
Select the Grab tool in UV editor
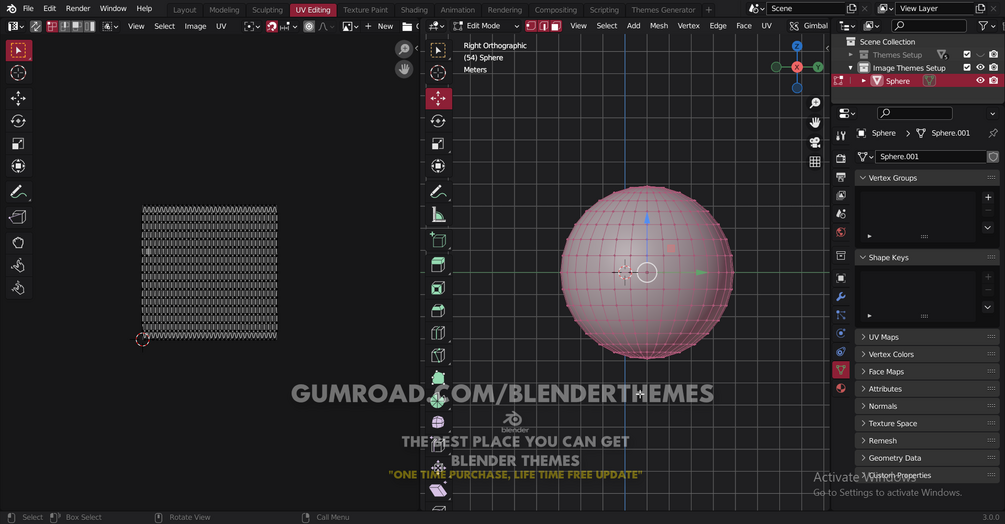click(18, 243)
